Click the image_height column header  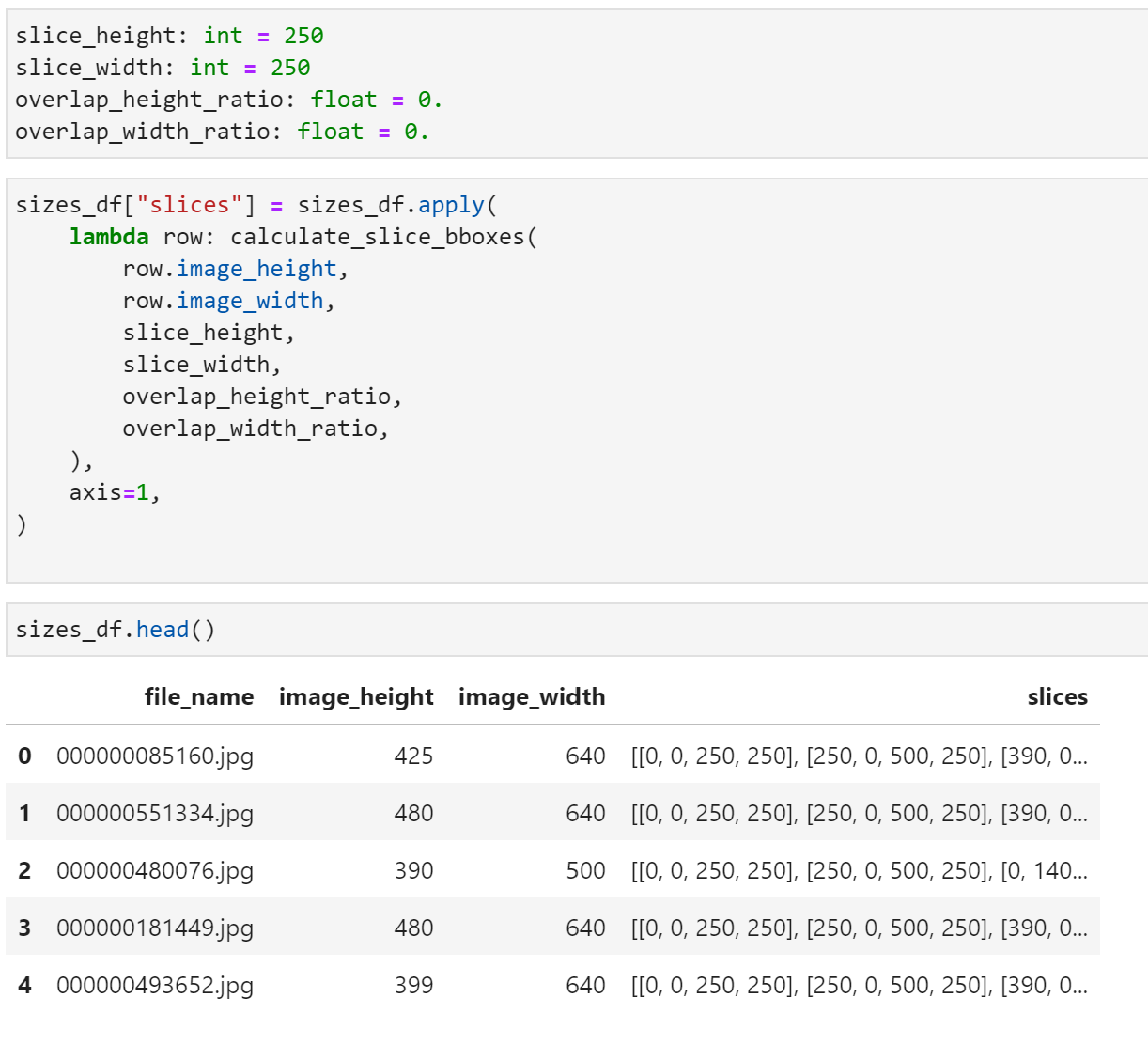tap(356, 697)
